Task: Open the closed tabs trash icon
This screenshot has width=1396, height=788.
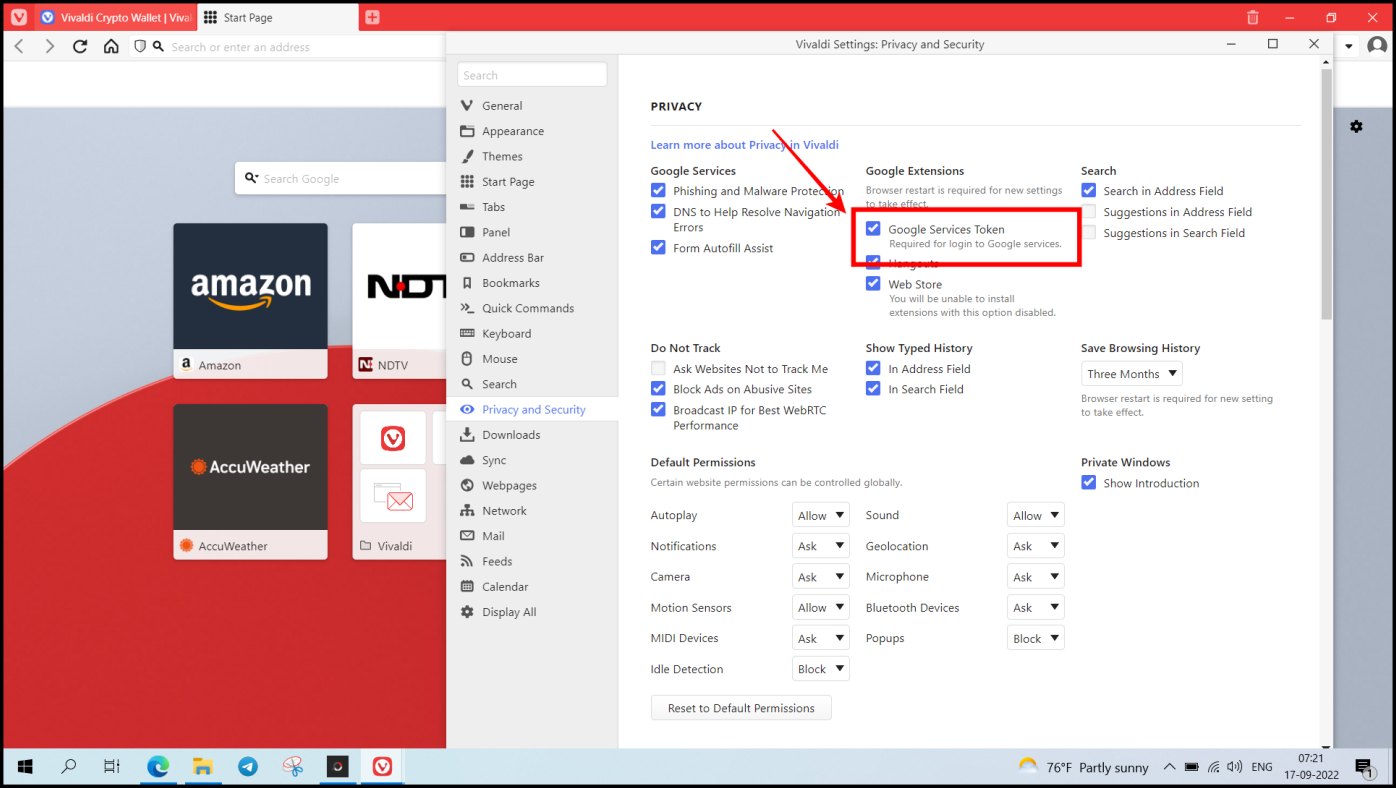Action: [1253, 17]
